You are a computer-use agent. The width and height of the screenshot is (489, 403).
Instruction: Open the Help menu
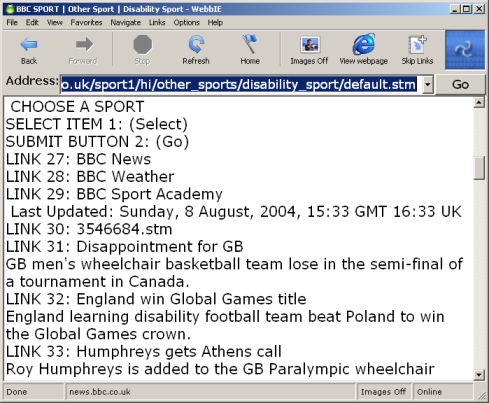215,23
